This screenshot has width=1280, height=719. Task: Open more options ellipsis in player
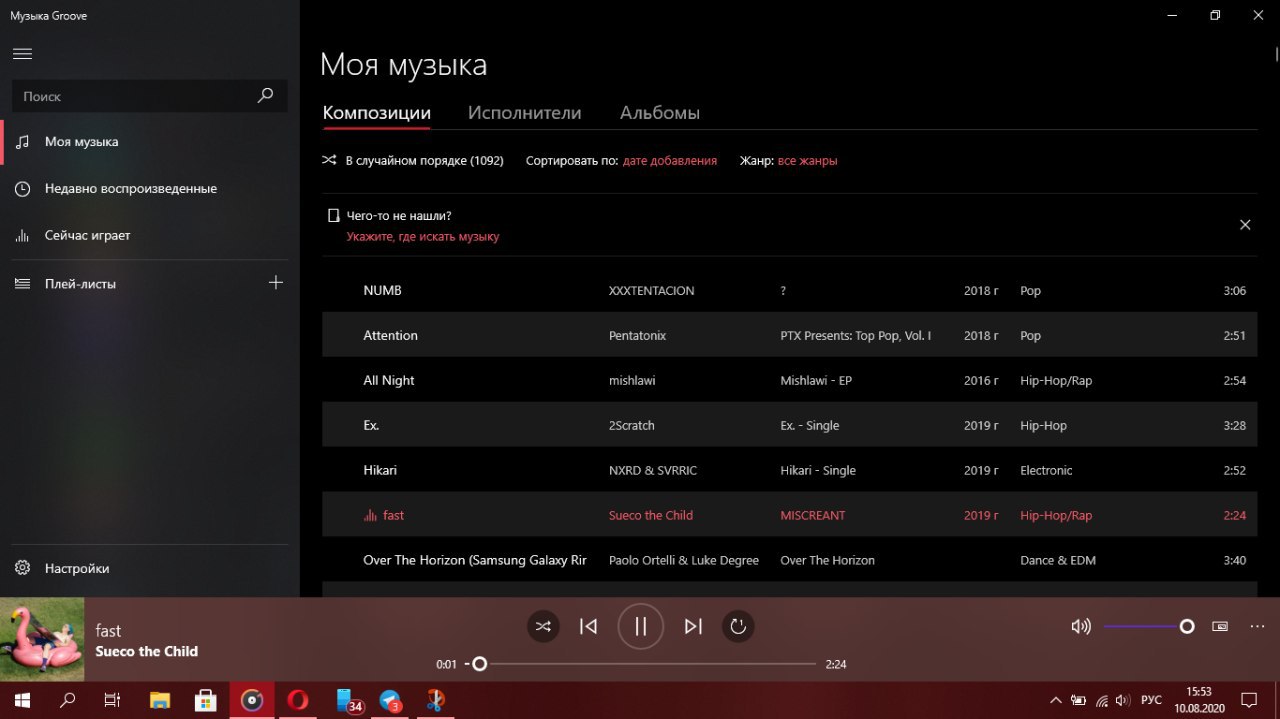point(1257,627)
